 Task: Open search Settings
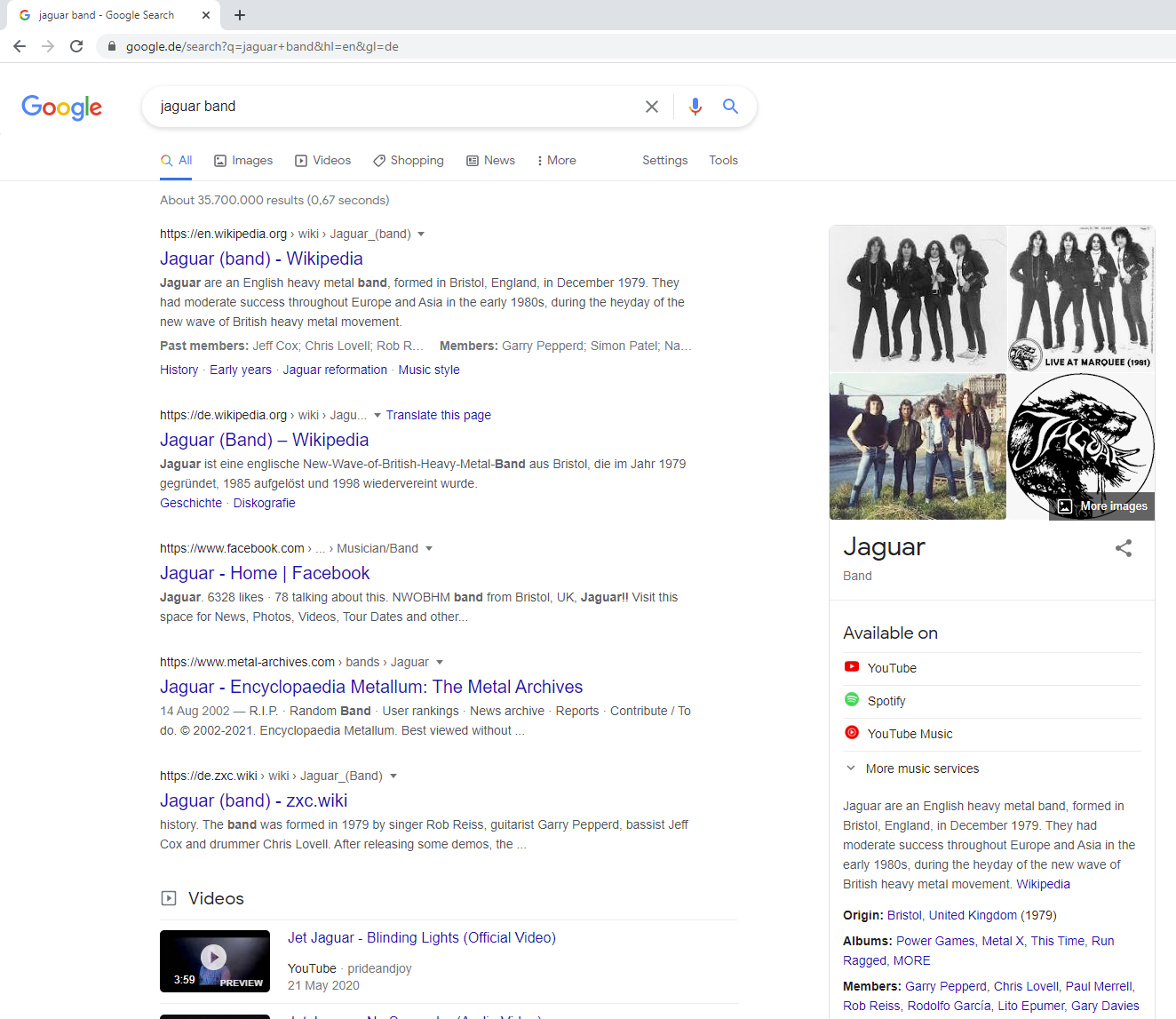coord(664,160)
